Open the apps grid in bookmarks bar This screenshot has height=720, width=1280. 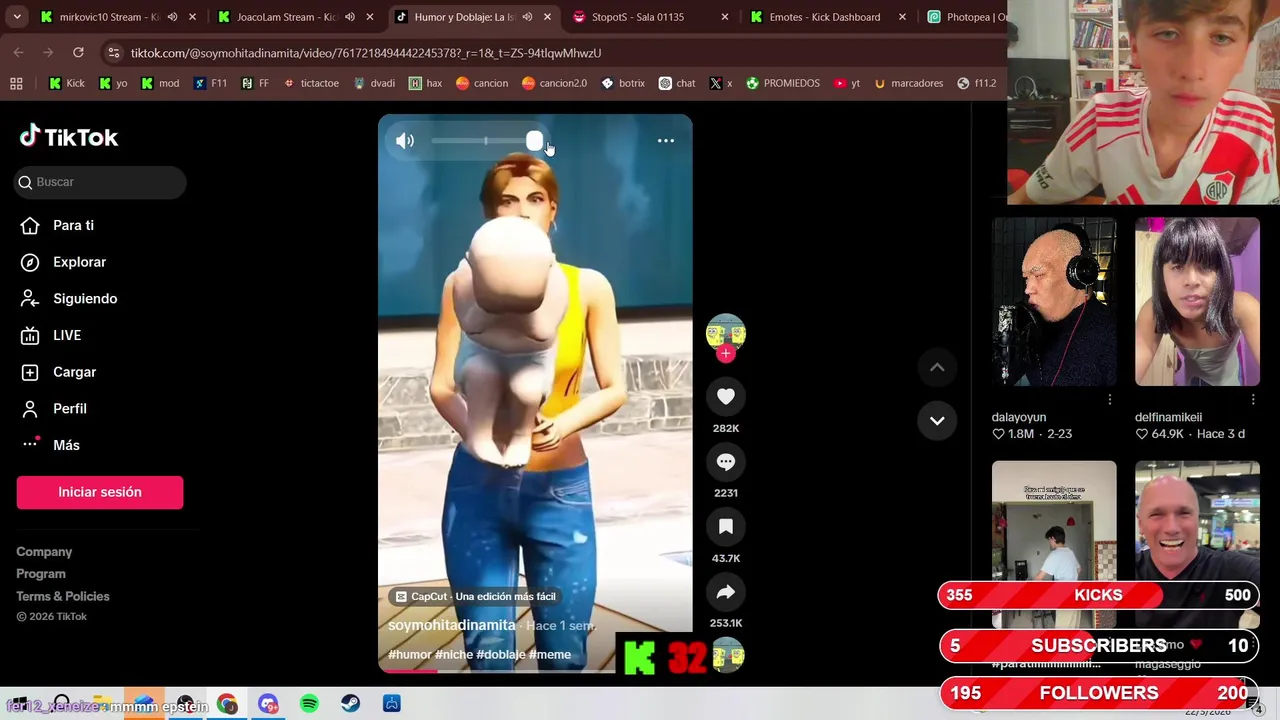pyautogui.click(x=16, y=83)
